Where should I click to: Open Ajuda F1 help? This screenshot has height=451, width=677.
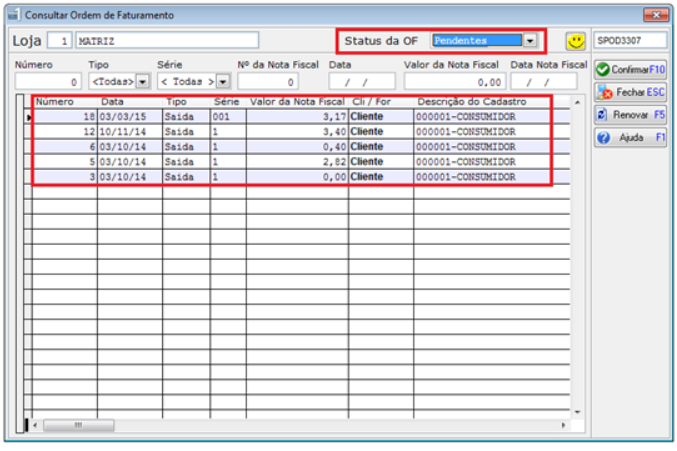630,138
